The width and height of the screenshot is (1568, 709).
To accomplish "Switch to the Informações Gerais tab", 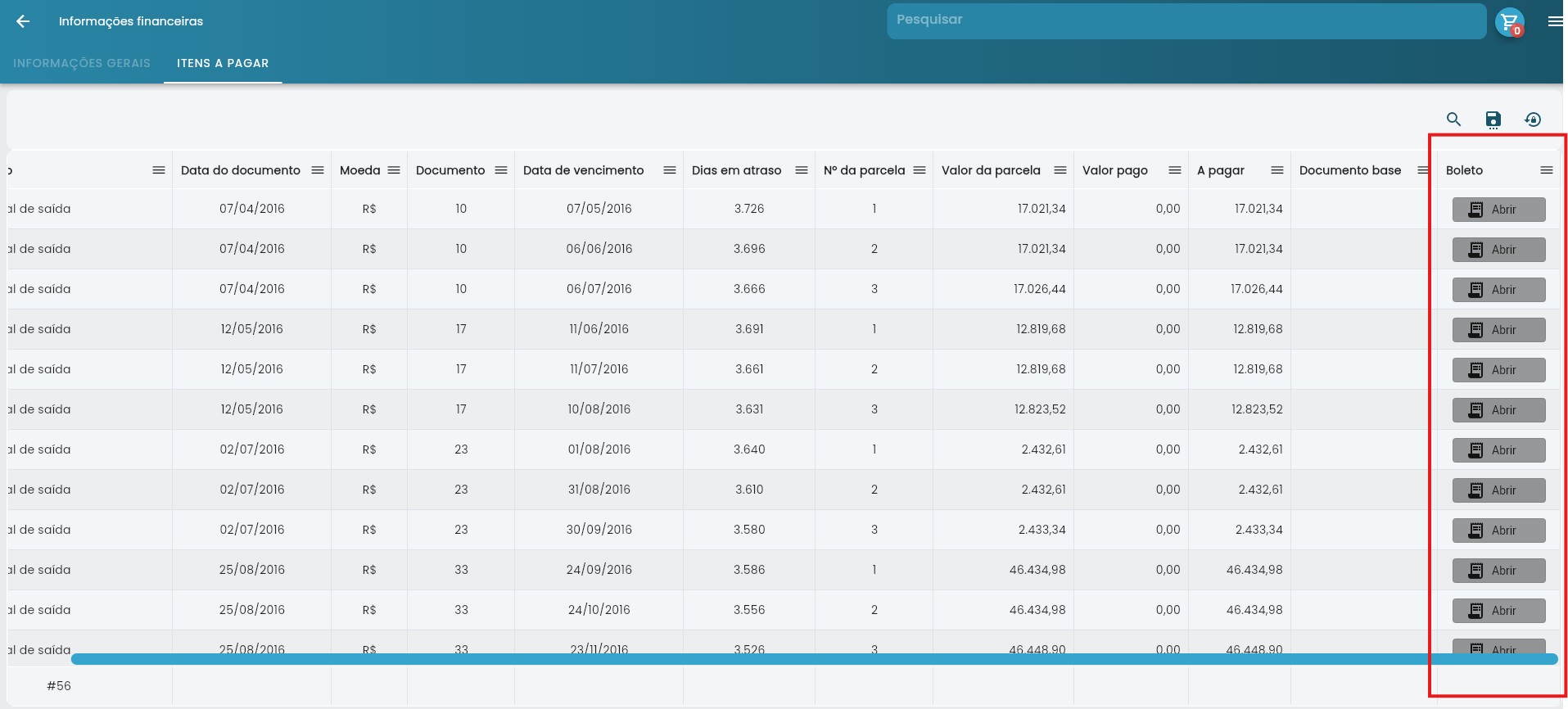I will pyautogui.click(x=82, y=63).
